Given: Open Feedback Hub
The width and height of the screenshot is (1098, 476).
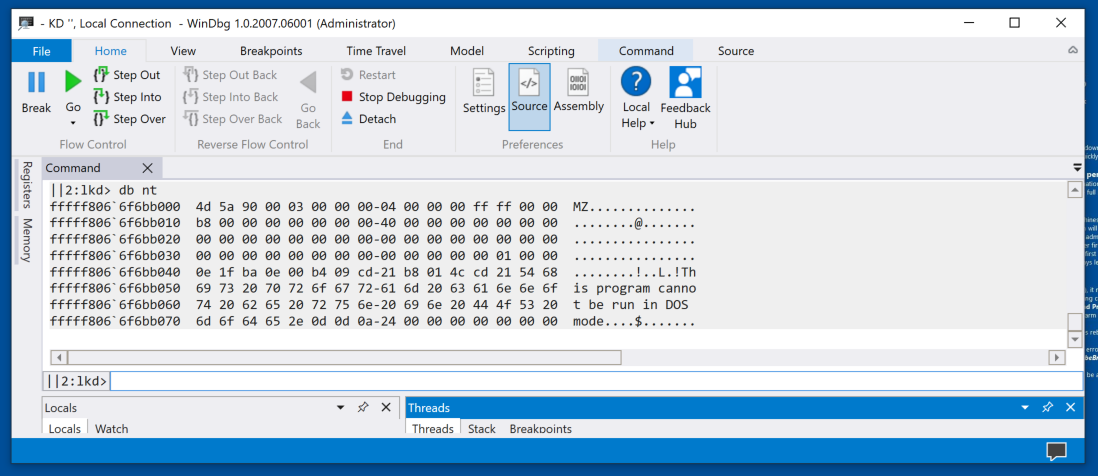Looking at the screenshot, I should (x=685, y=98).
